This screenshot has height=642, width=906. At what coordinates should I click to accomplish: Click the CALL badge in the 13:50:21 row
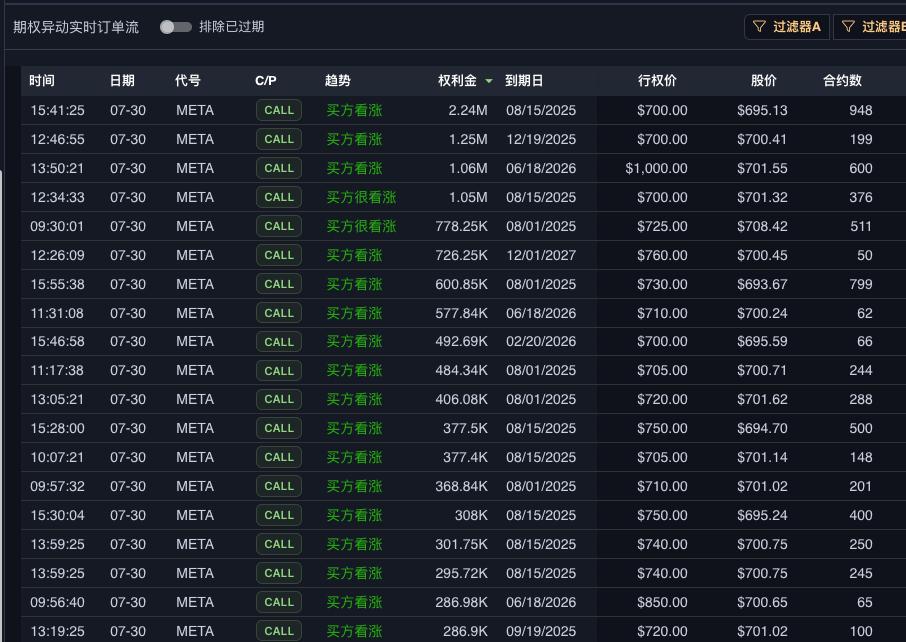tap(279, 168)
